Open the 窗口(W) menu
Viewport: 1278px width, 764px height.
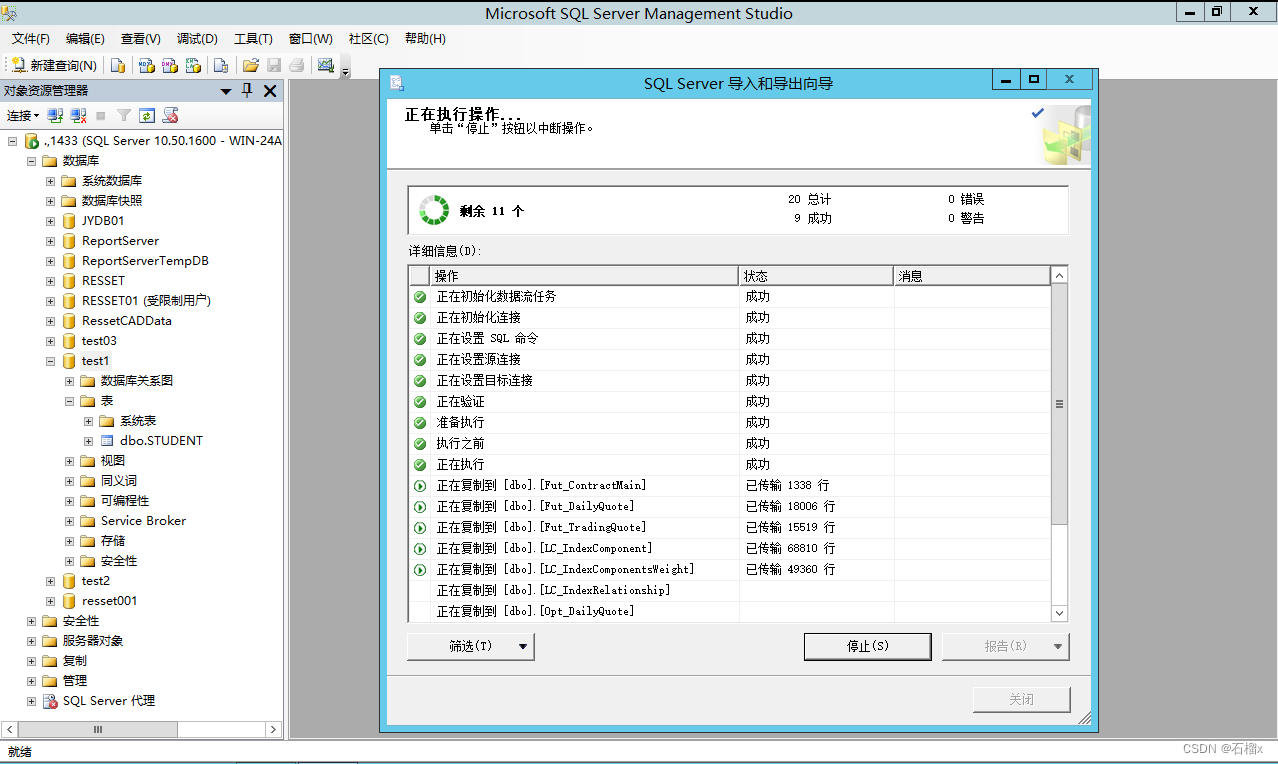click(310, 39)
